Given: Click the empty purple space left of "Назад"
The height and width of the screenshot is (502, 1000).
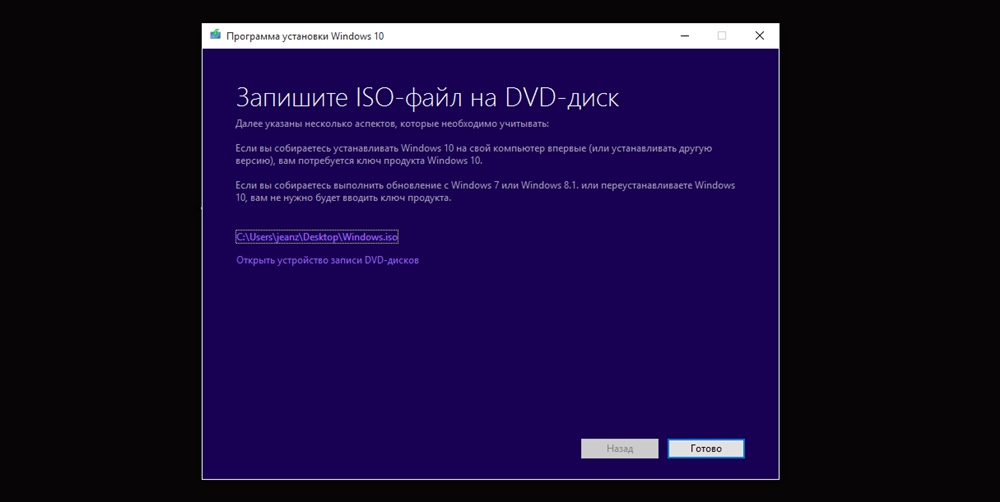Looking at the screenshot, I should (x=400, y=448).
